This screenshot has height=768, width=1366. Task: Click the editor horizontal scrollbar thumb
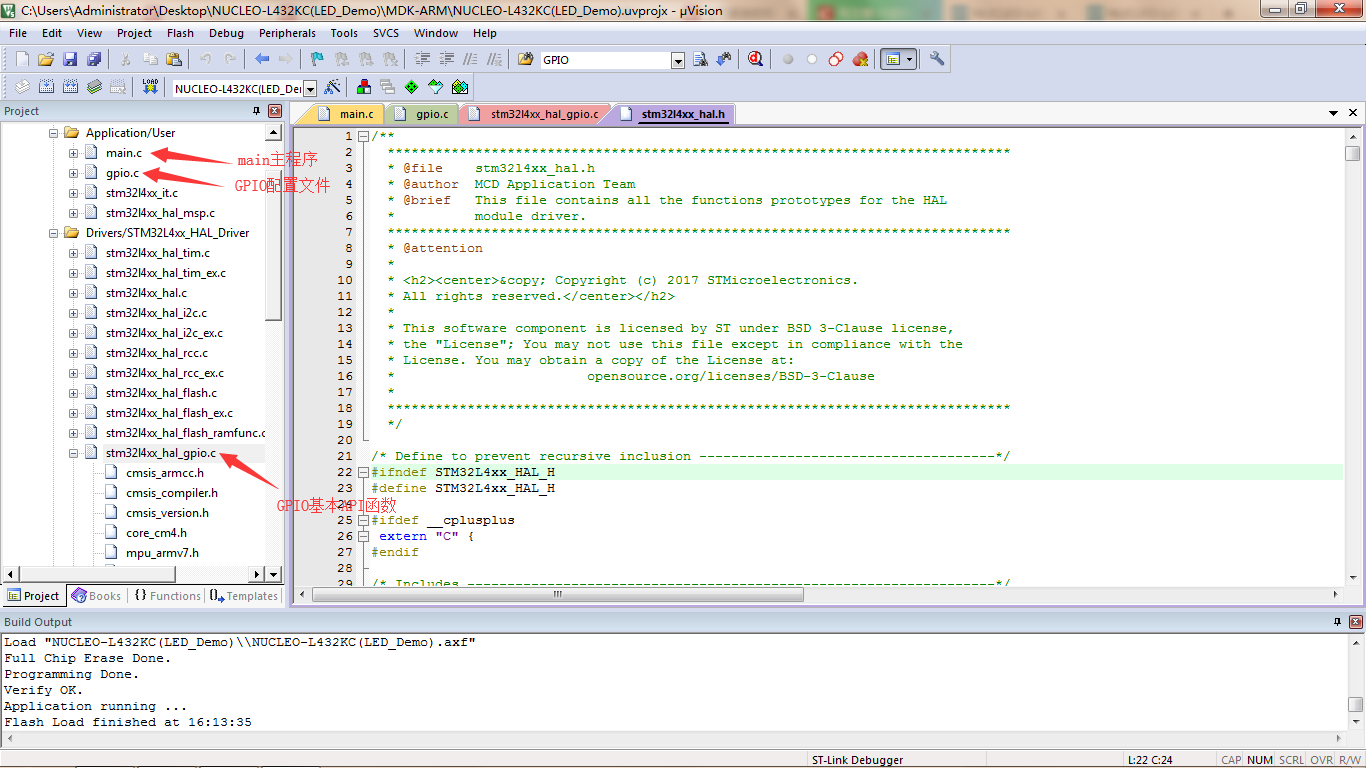click(558, 594)
